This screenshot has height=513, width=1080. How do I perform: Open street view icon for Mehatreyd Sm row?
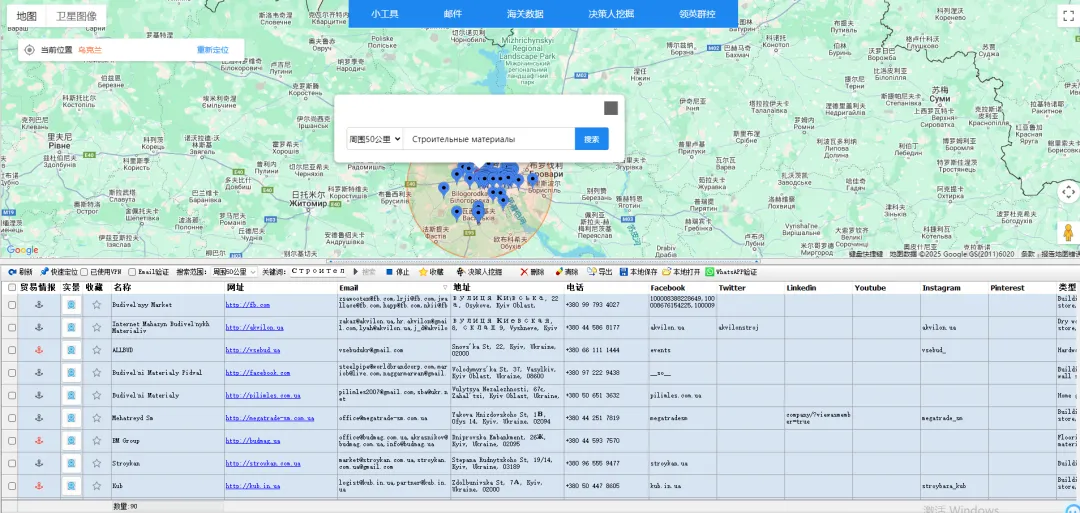[x=71, y=418]
